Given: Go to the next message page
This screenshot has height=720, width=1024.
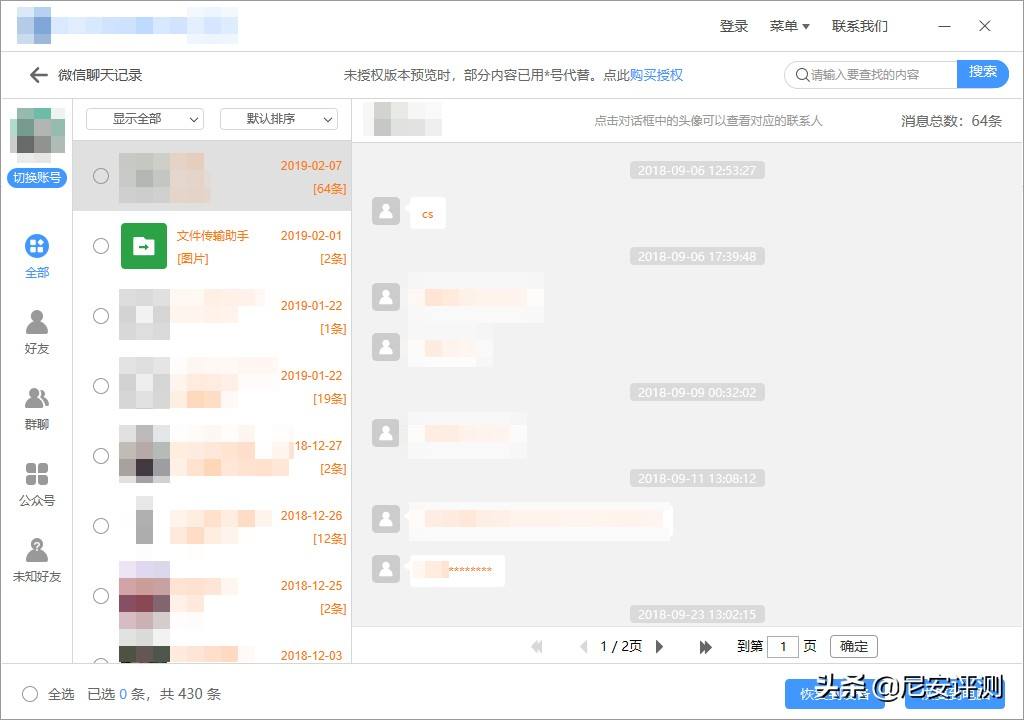Looking at the screenshot, I should 660,647.
